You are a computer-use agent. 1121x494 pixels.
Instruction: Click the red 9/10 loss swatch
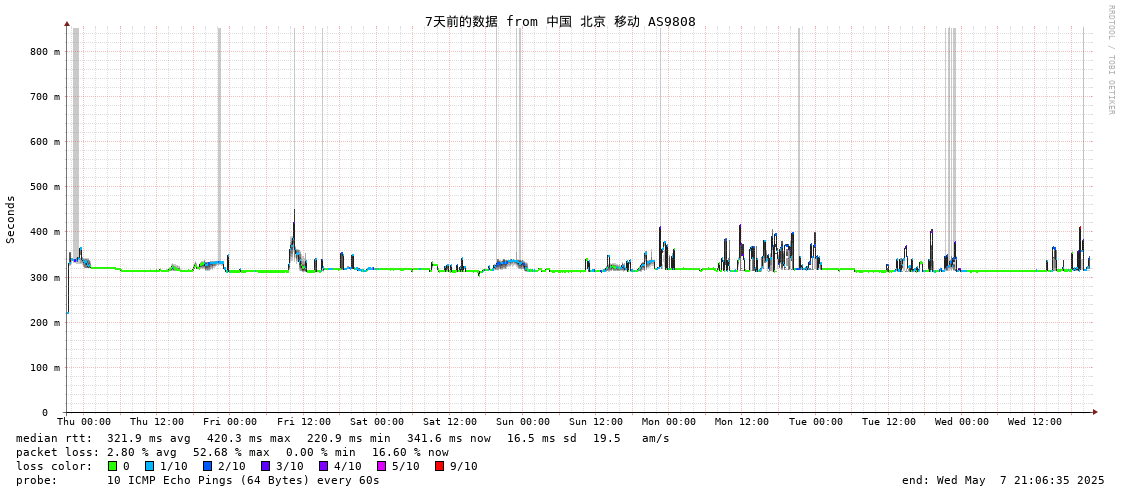[439, 466]
